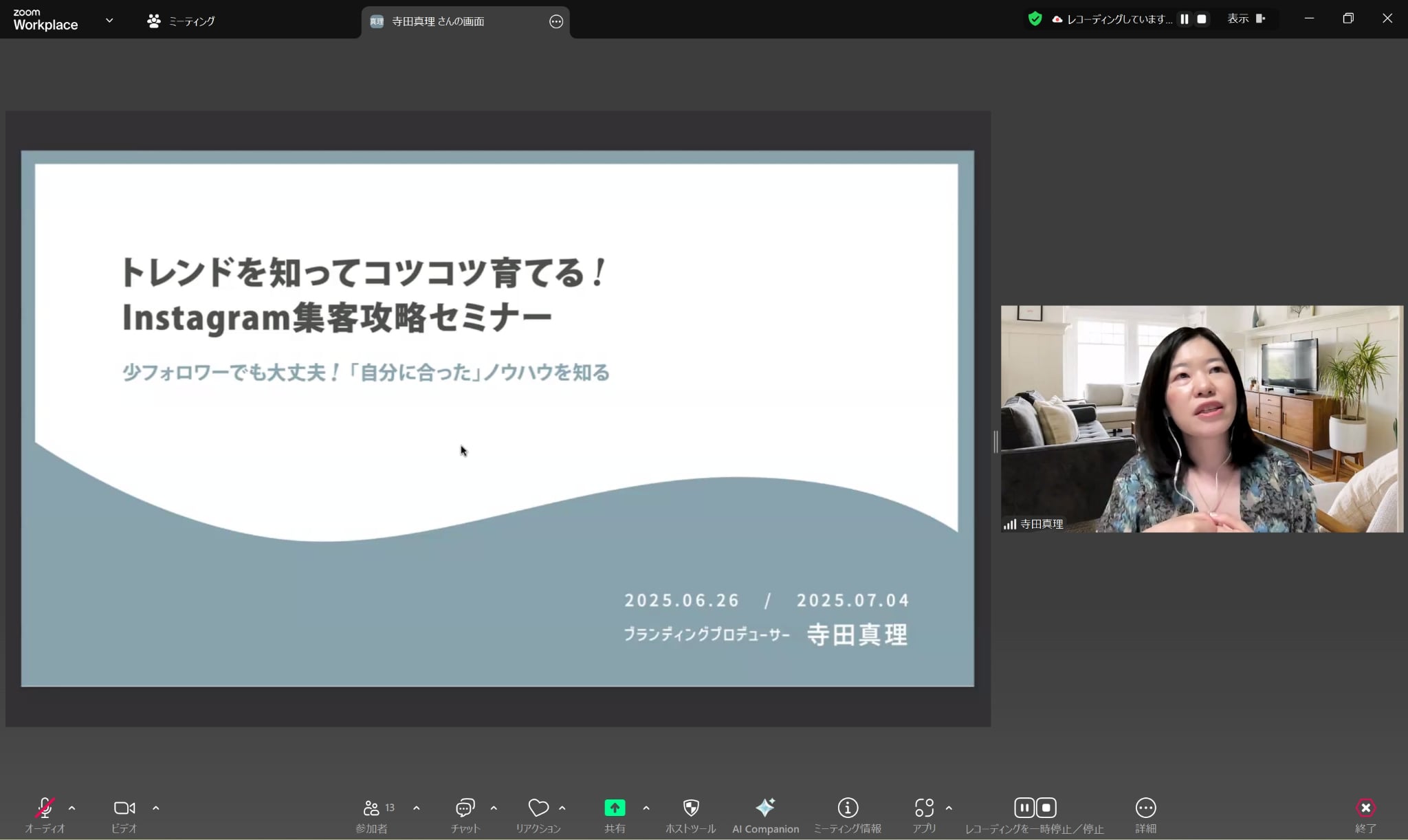This screenshot has width=1408, height=840.
Task: Open the 表示 view menu
Action: (x=1246, y=19)
